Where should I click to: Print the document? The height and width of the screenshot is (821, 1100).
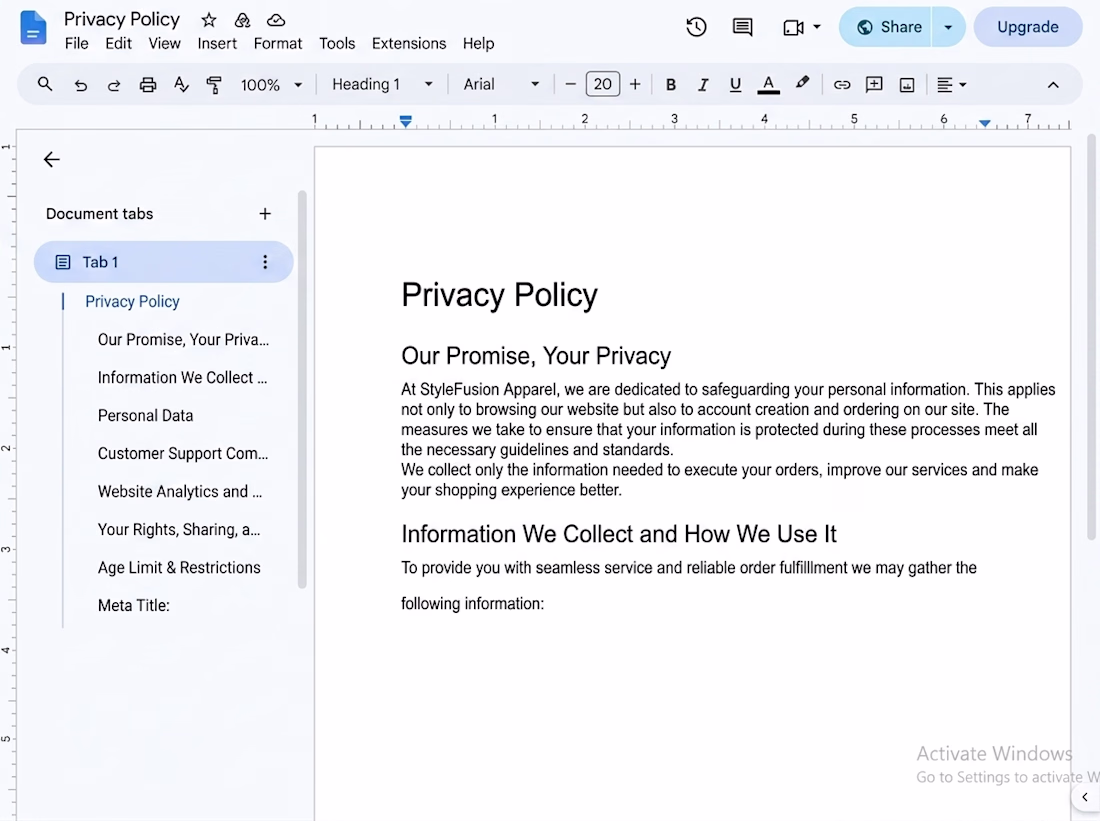[147, 85]
